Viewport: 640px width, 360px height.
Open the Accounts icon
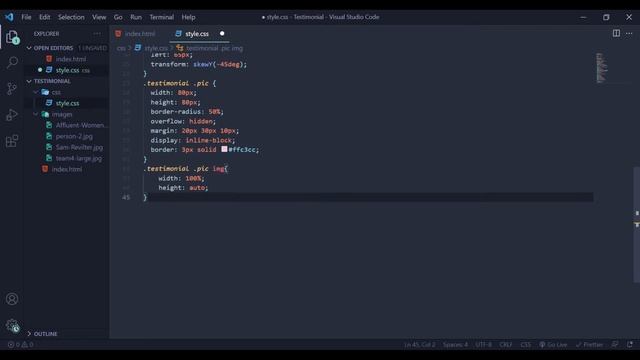12,299
